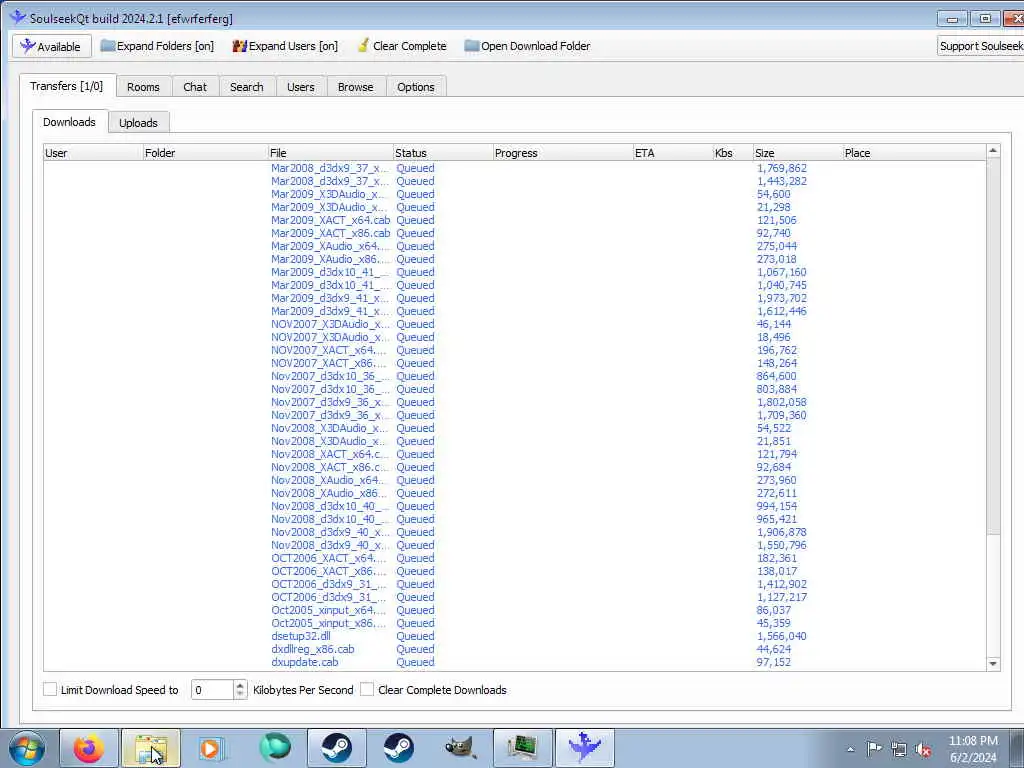
Task: Increase download speed with up spinner arrow
Action: (240, 685)
